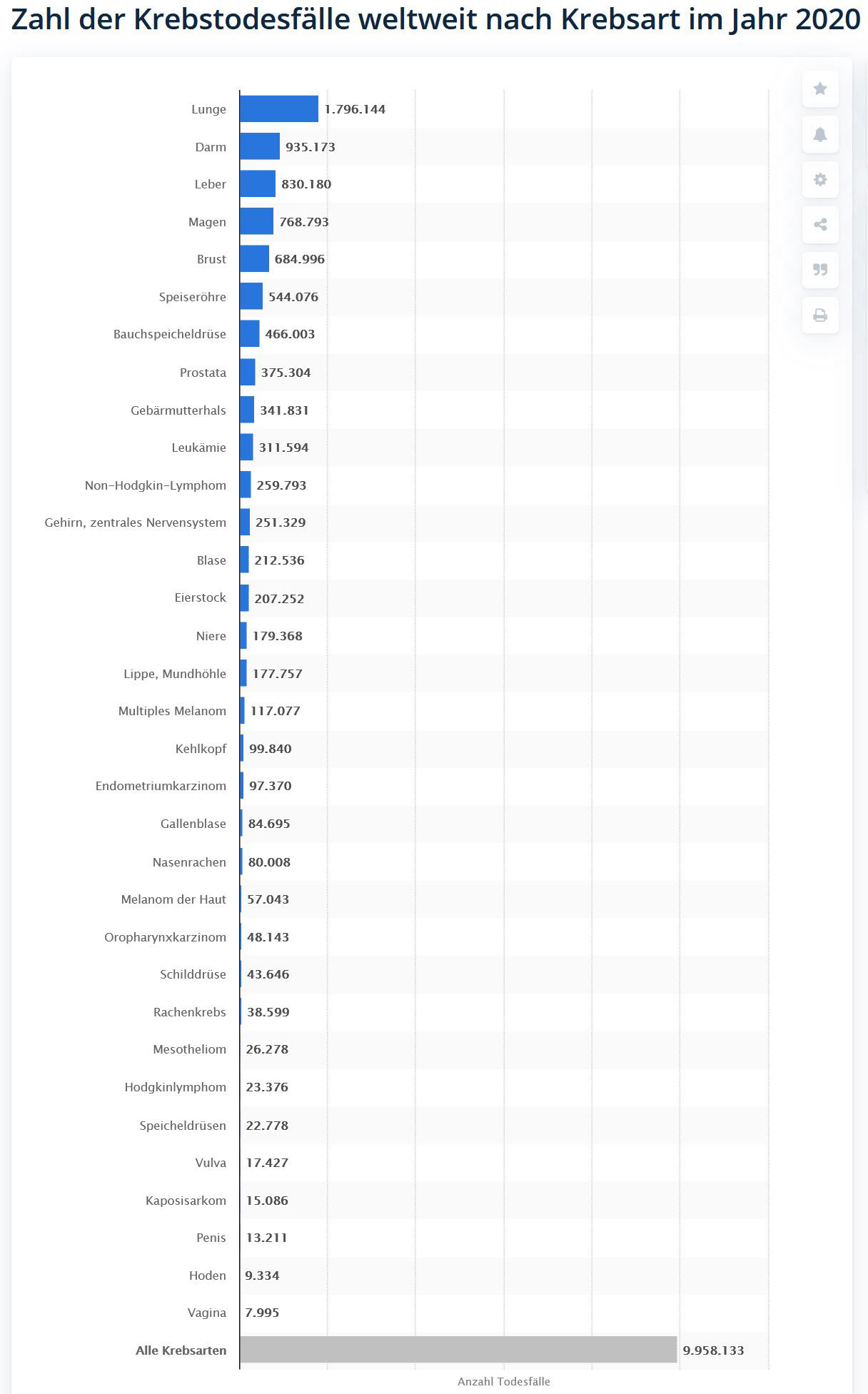
Task: Click the blue Darm bar
Action: pyautogui.click(x=260, y=146)
